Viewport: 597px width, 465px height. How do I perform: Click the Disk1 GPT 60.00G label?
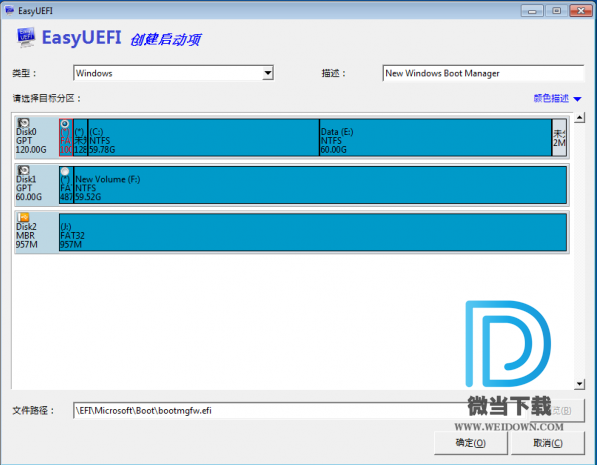[29, 188]
